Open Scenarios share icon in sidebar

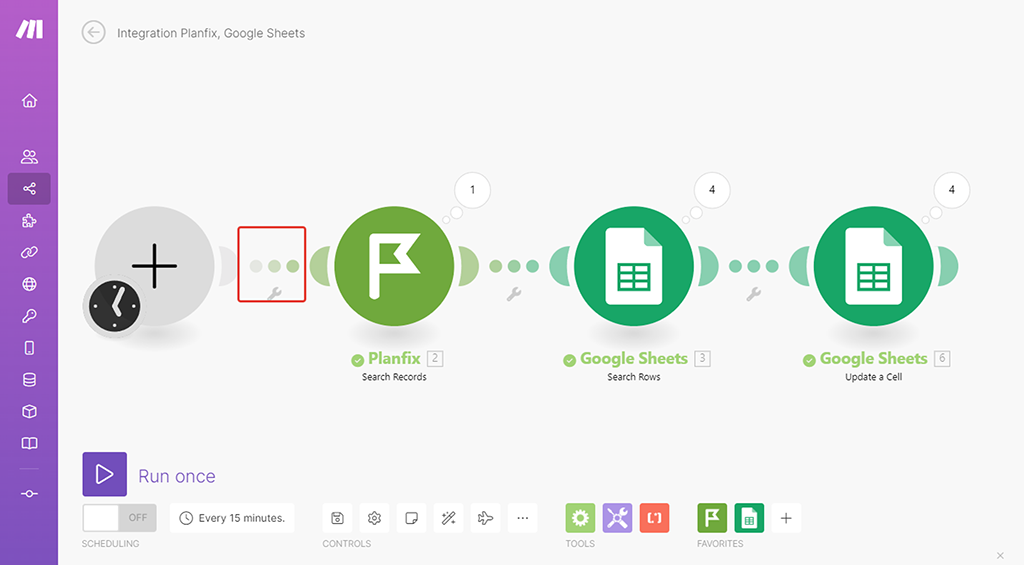(29, 189)
